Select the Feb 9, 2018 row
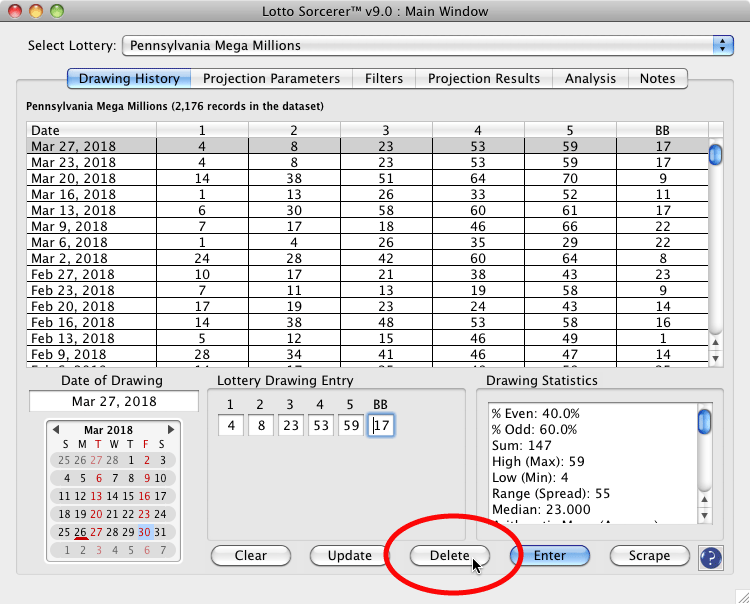The image size is (750, 604). tap(367, 354)
